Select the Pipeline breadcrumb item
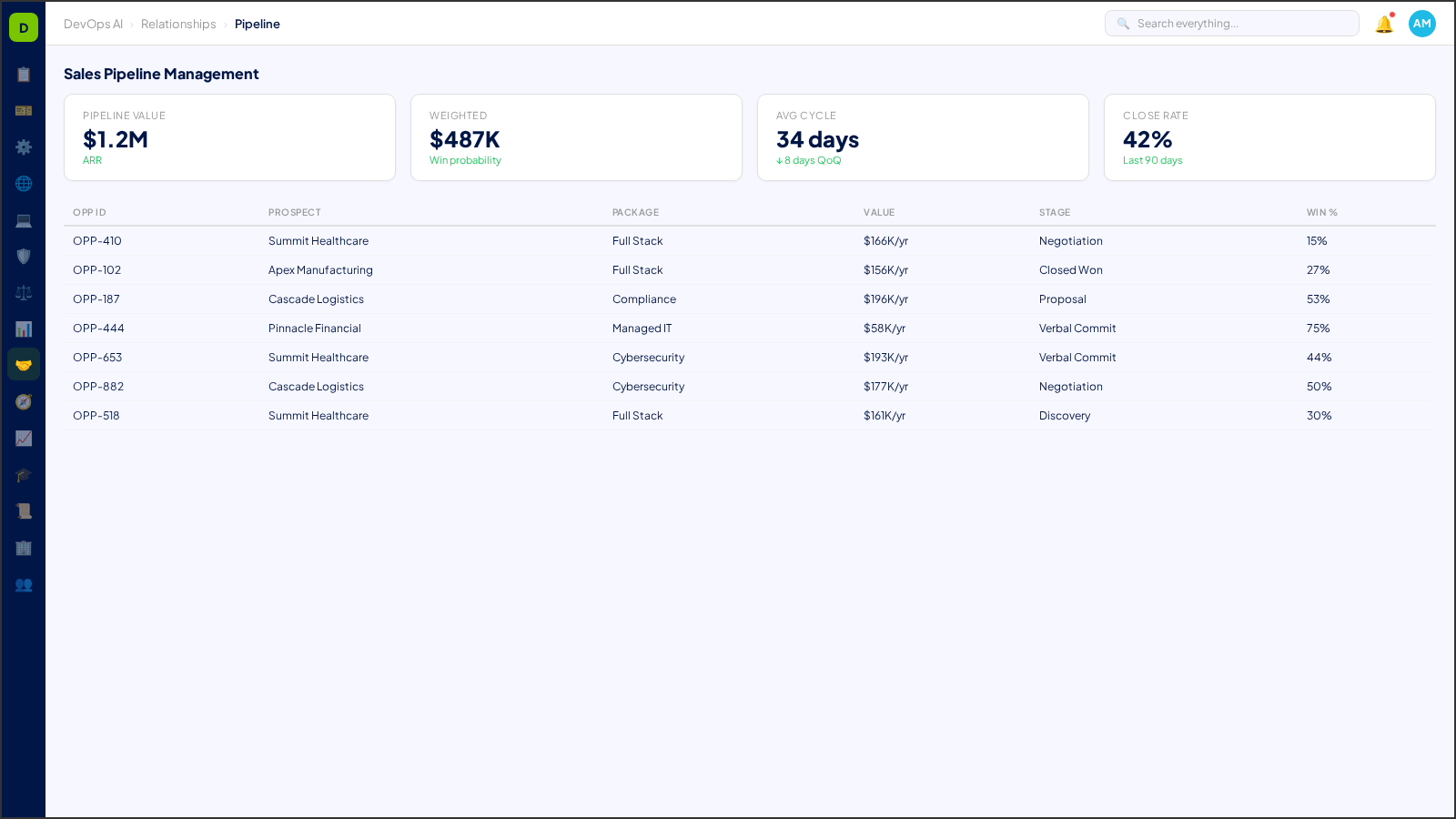The image size is (1456, 819). point(258,24)
